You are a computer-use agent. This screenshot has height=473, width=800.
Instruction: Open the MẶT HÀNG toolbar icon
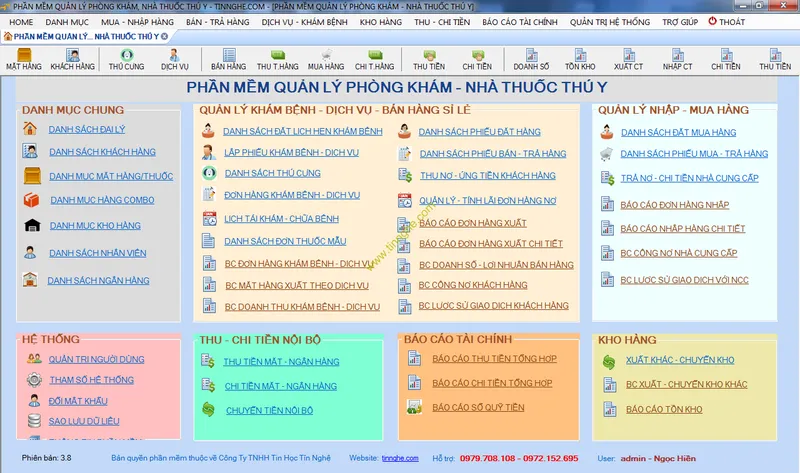(24, 60)
